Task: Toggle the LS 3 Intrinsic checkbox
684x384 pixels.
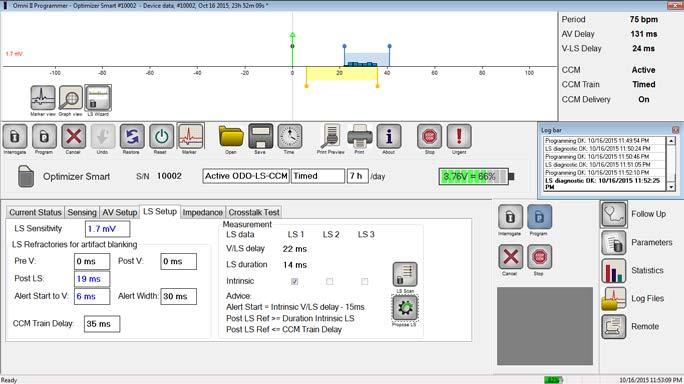Action: 365,281
